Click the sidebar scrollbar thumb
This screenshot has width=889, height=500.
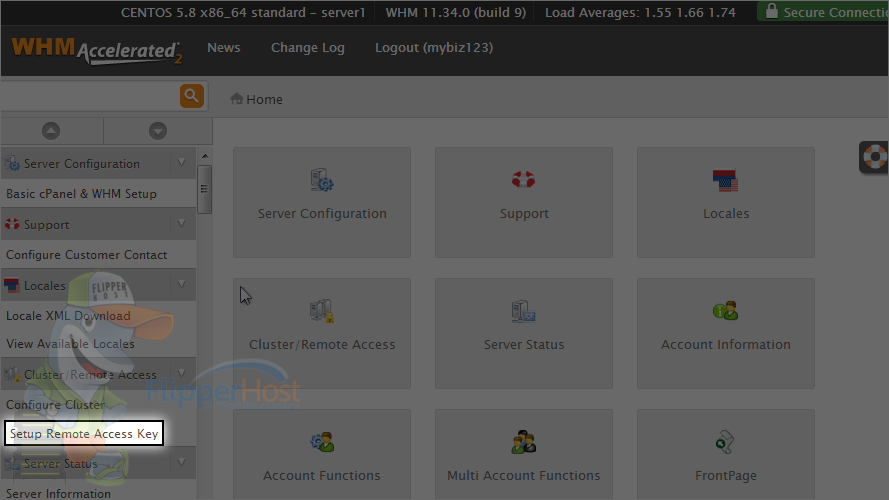(205, 189)
